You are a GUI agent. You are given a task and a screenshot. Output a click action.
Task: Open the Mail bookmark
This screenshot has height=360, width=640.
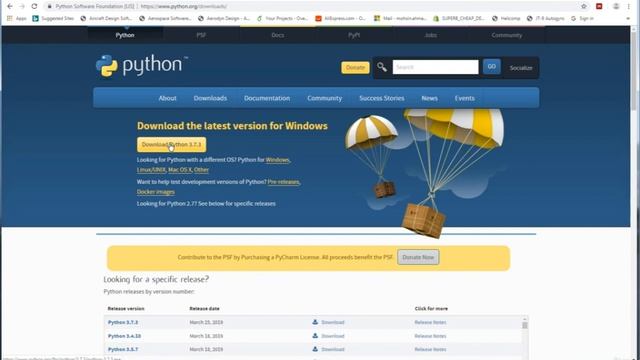(400, 18)
